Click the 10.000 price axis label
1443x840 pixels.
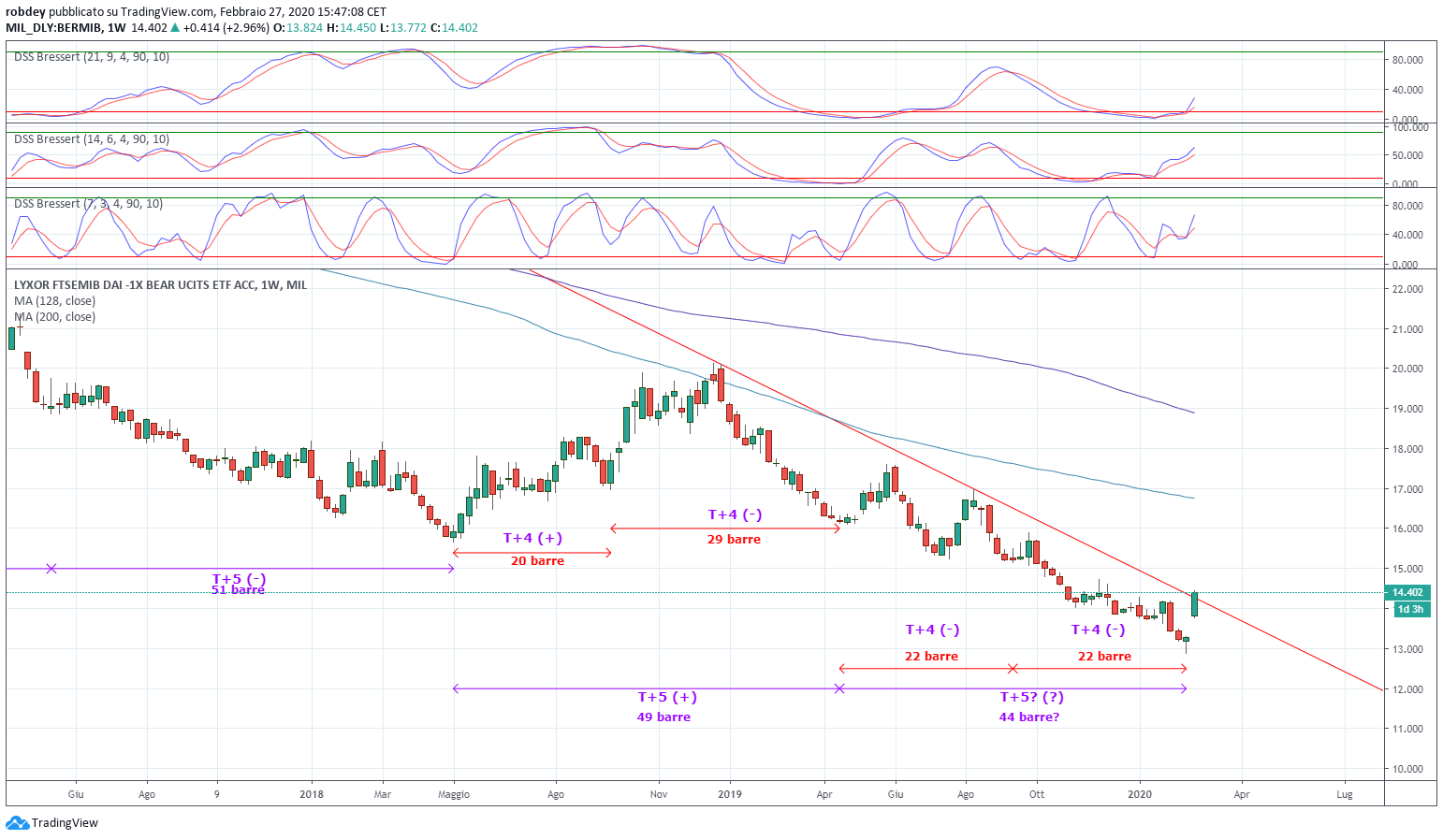(1407, 769)
